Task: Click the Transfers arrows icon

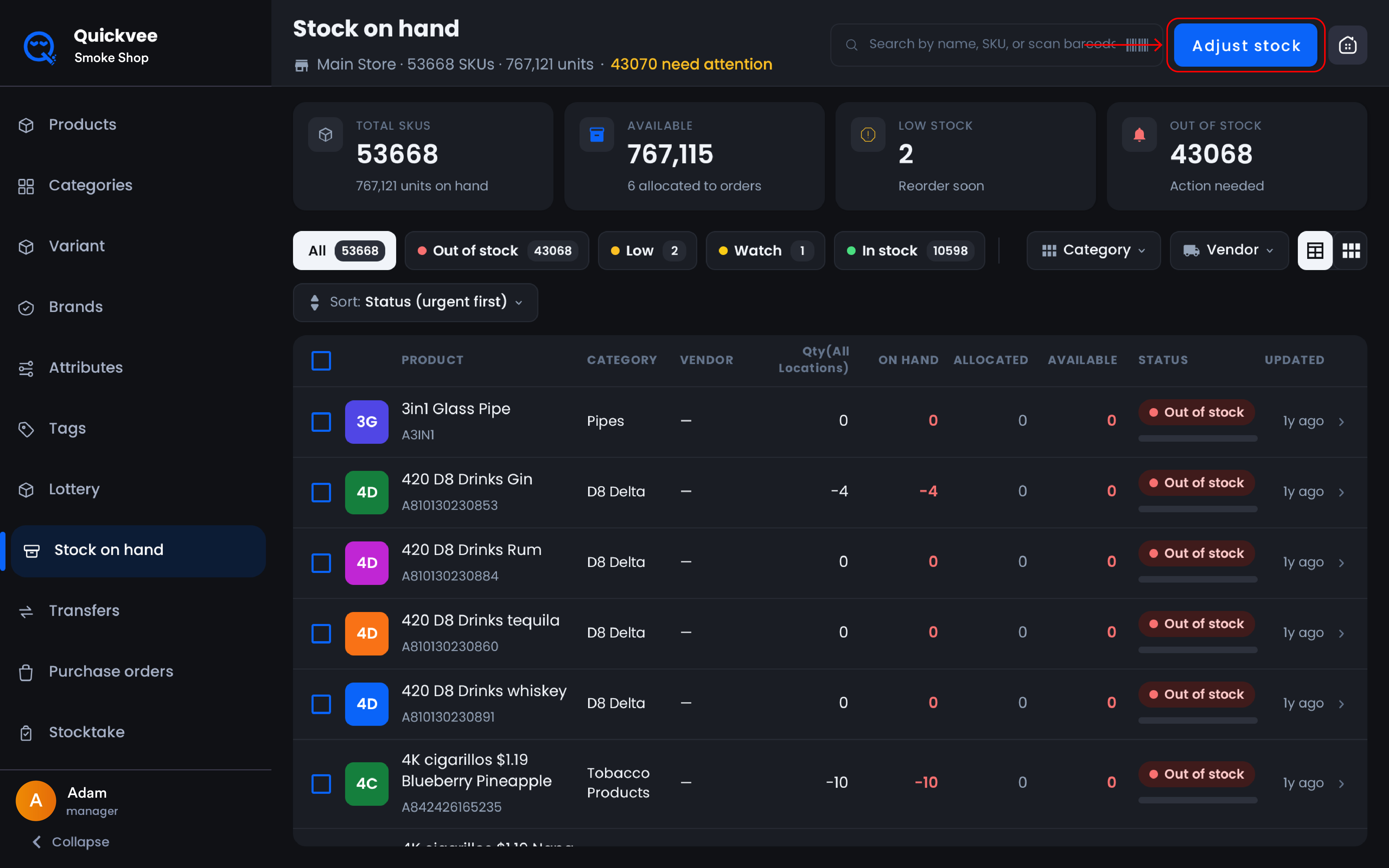Action: (26, 611)
